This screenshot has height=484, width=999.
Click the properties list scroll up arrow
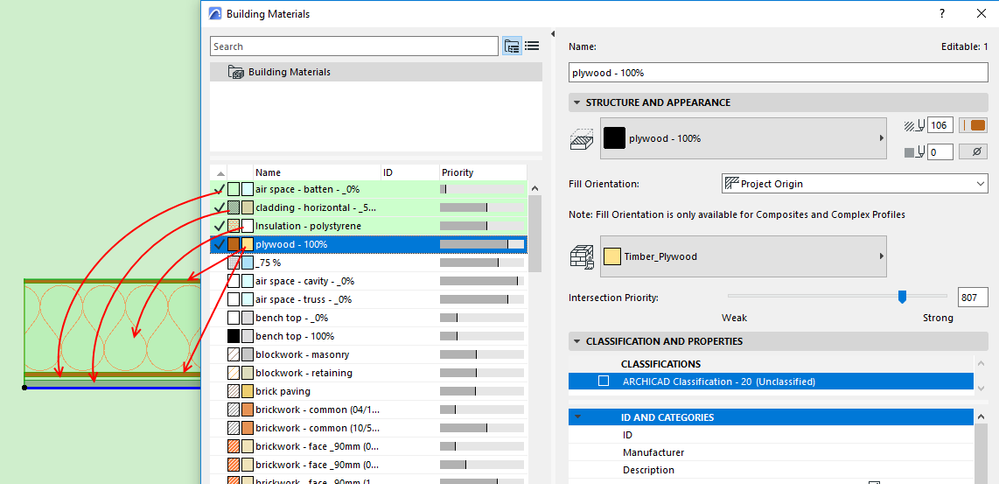[x=981, y=416]
